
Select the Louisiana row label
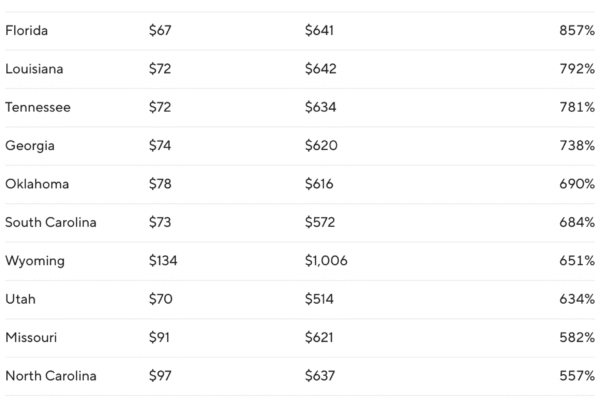click(x=33, y=69)
